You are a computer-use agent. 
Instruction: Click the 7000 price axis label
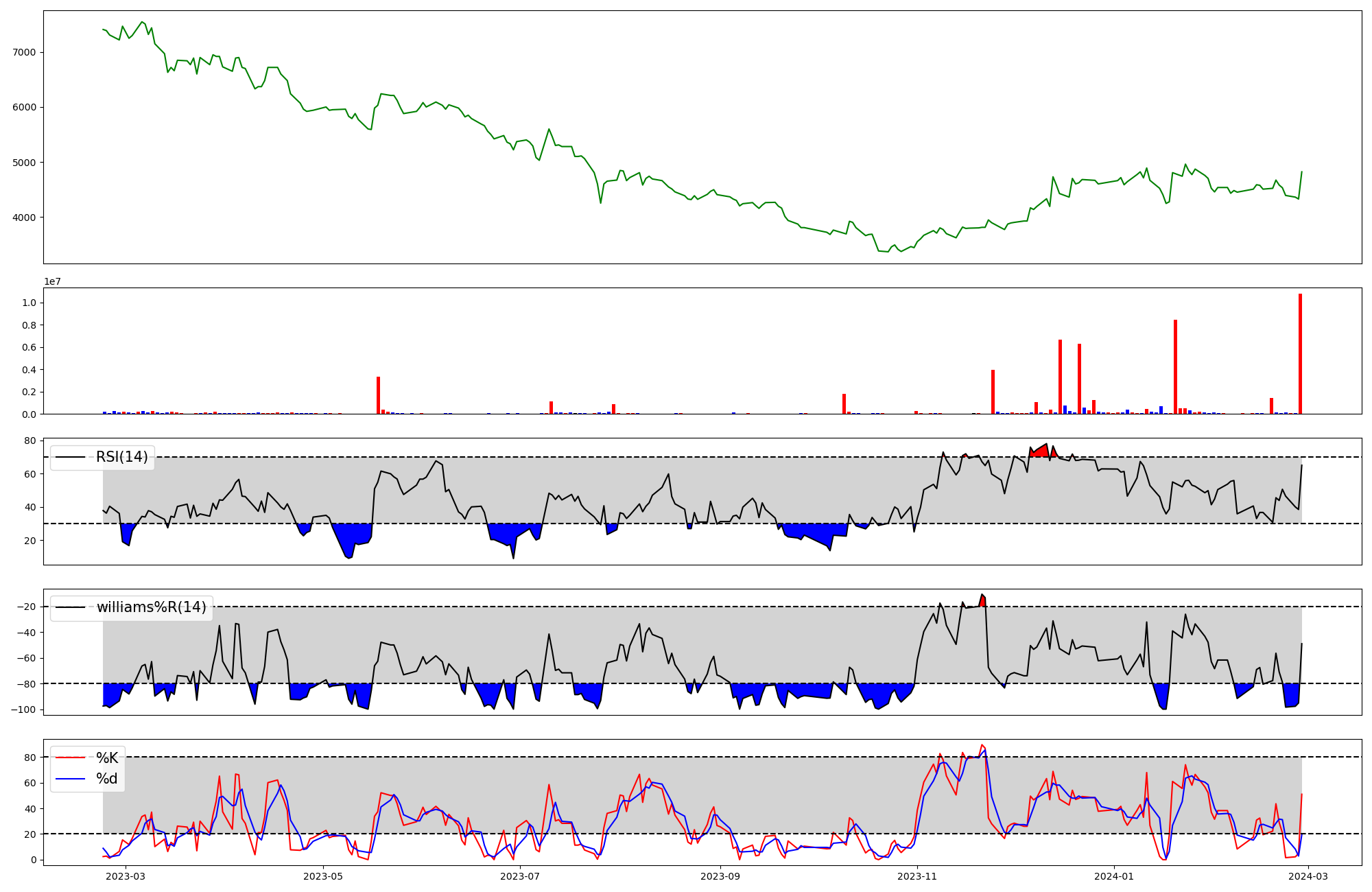(x=23, y=52)
